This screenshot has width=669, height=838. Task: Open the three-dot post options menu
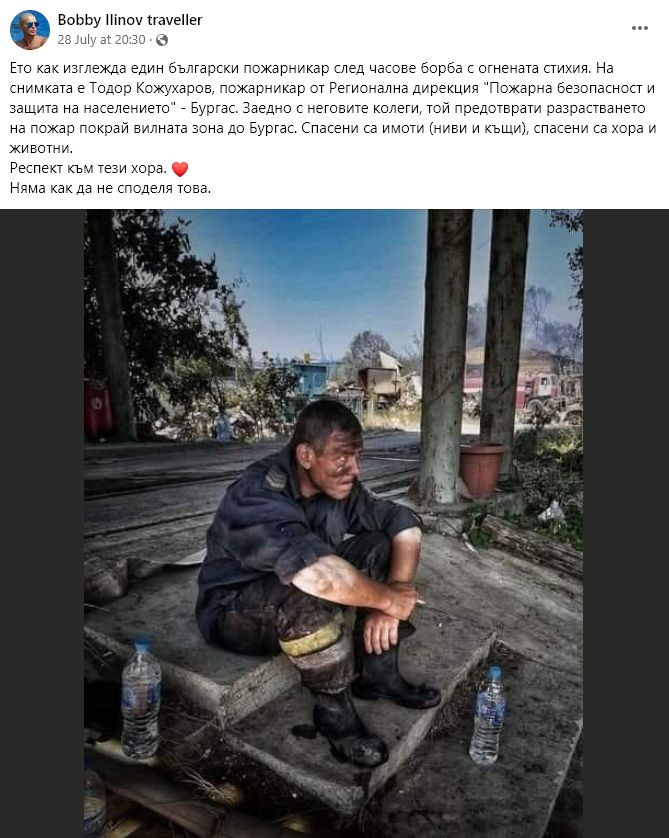(640, 28)
